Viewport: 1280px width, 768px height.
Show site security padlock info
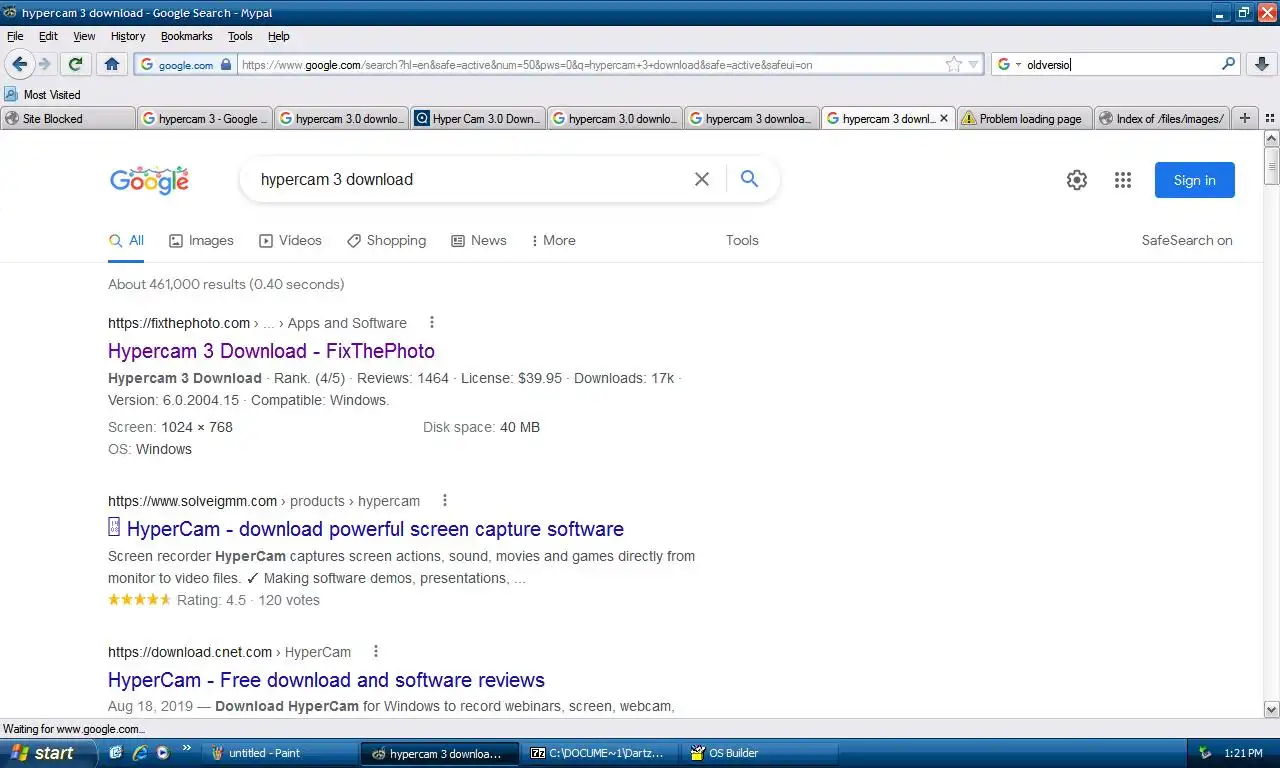[226, 64]
